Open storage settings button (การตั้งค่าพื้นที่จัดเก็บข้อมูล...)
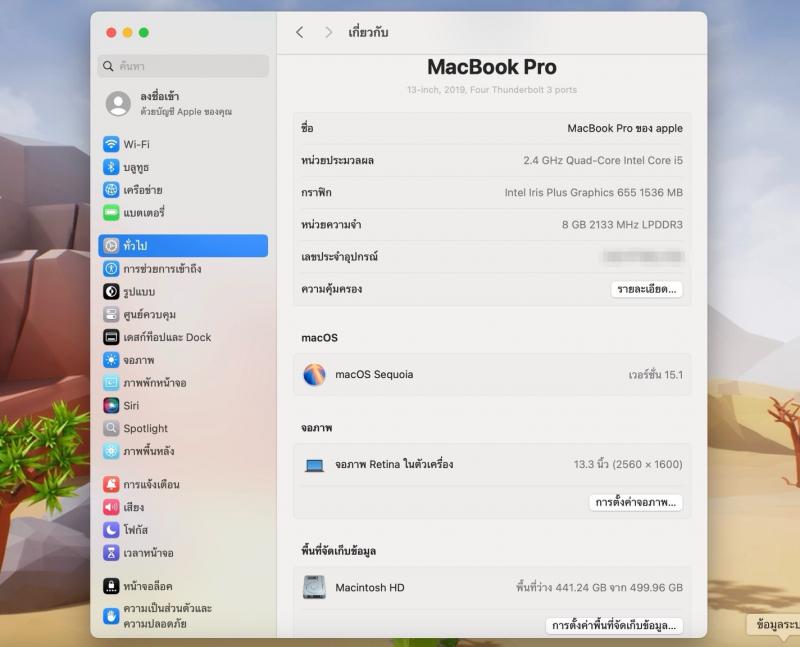This screenshot has width=800, height=647. click(x=614, y=625)
